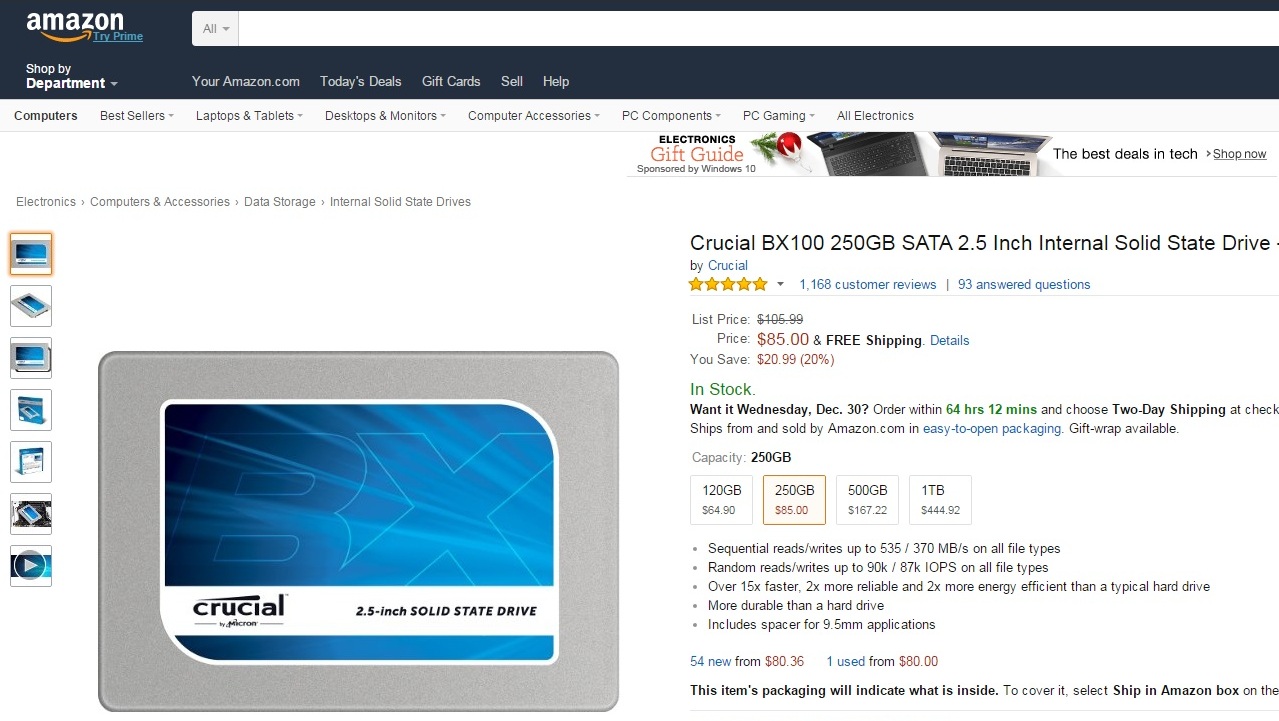Choose the 250GB capacity option
Viewport: 1279px width, 721px height.
coord(794,500)
